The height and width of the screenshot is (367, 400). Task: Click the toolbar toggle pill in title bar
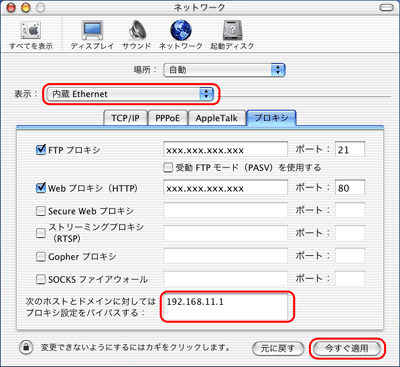(x=386, y=8)
